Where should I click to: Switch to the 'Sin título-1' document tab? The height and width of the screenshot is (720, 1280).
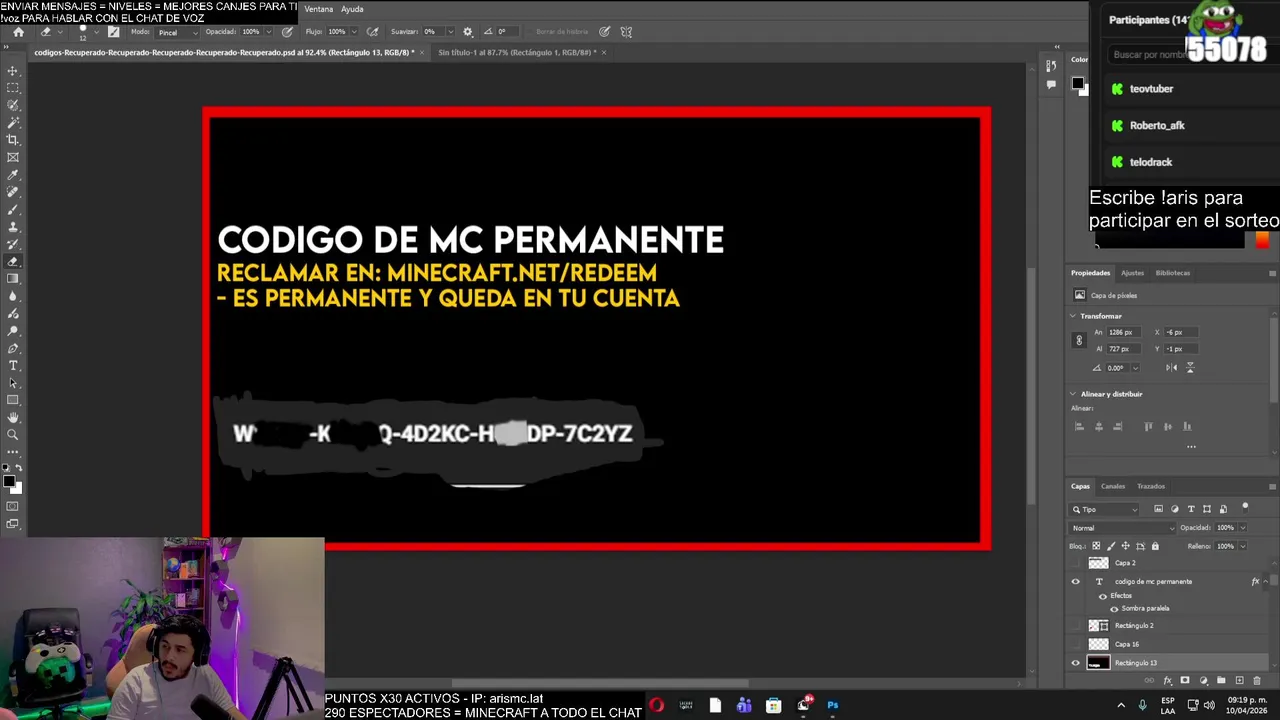click(515, 52)
